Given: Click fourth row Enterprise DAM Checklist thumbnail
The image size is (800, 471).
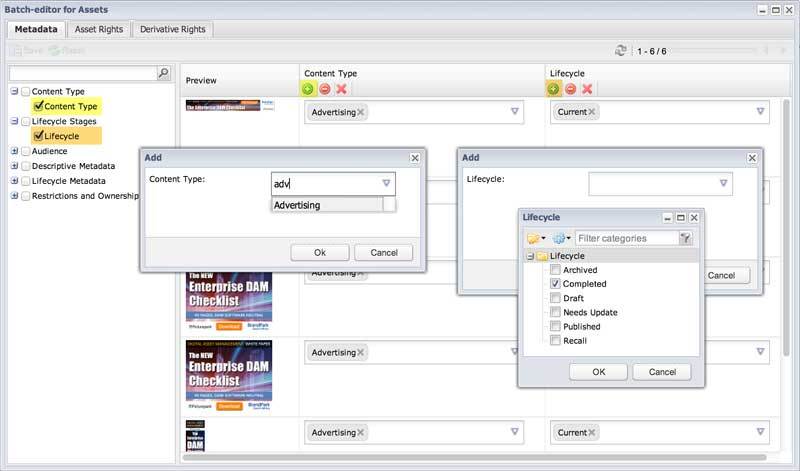Looking at the screenshot, I should tap(229, 375).
